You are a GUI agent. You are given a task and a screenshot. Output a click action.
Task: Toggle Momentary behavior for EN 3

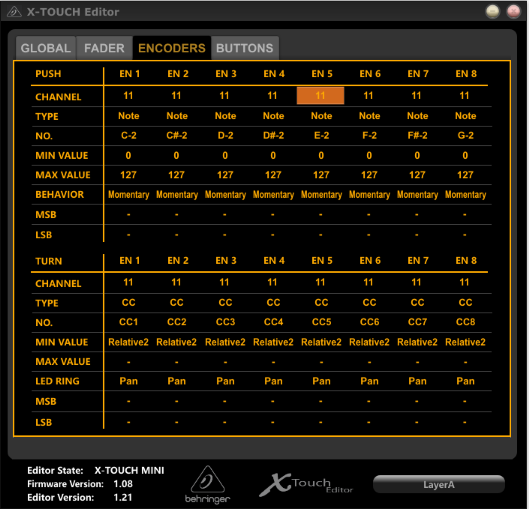coord(225,195)
